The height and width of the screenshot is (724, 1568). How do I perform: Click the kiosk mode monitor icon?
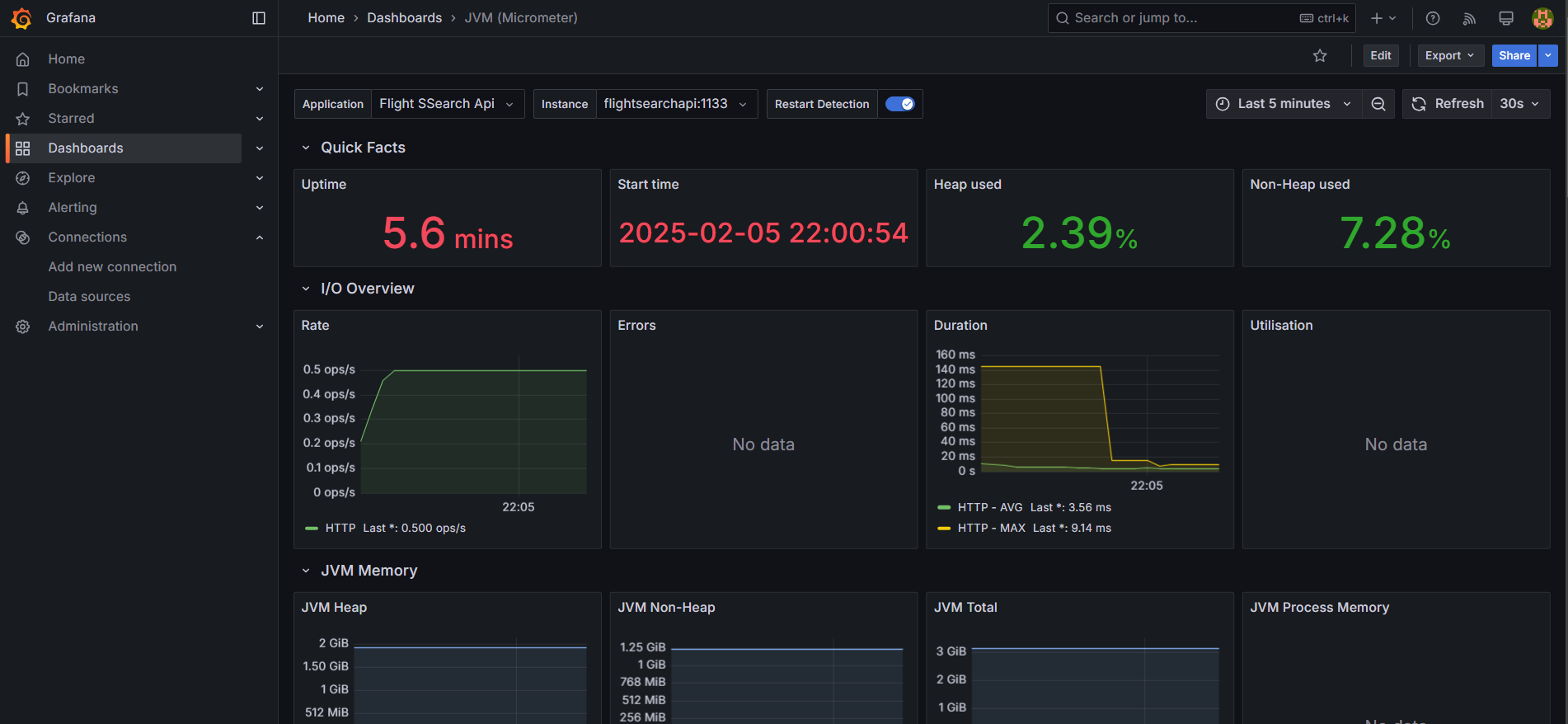(1506, 18)
